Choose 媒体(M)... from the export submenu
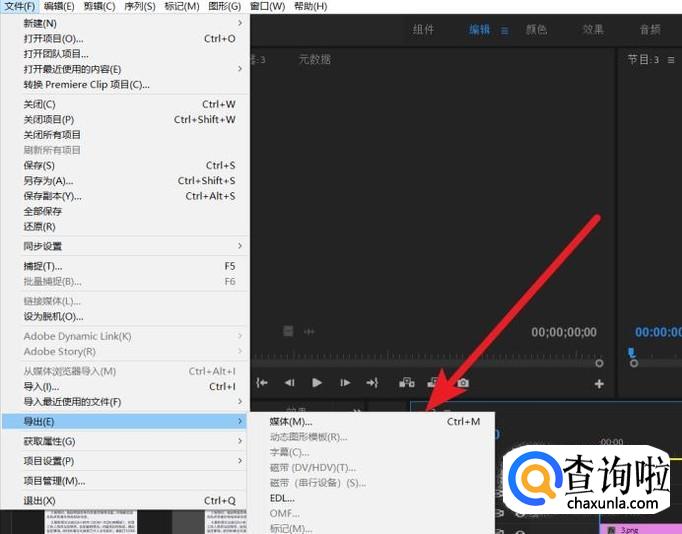This screenshot has width=682, height=534. [x=291, y=422]
